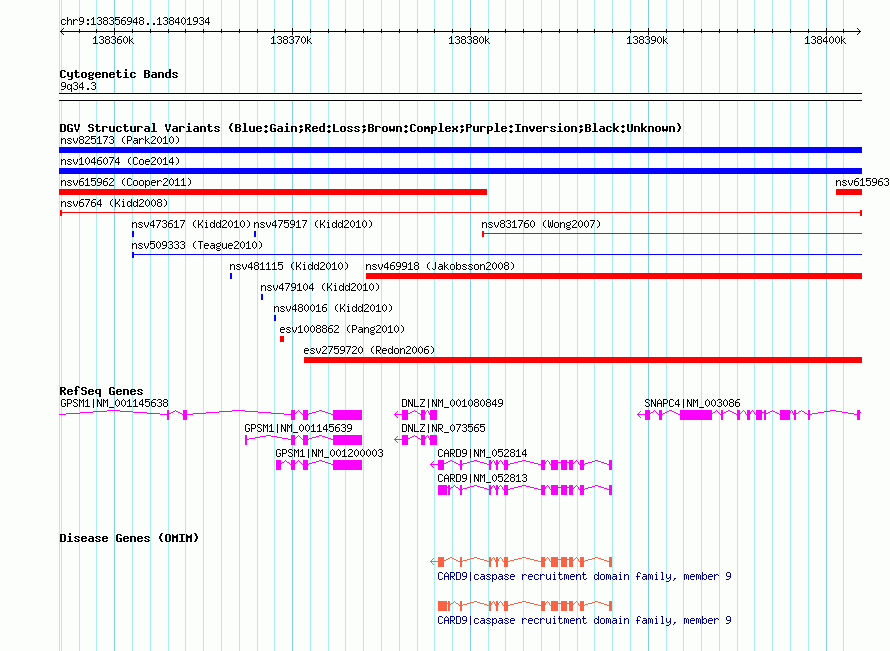890x651 pixels.
Task: Click the chr9:138356948..138401934 coordinate text
Action: point(135,22)
